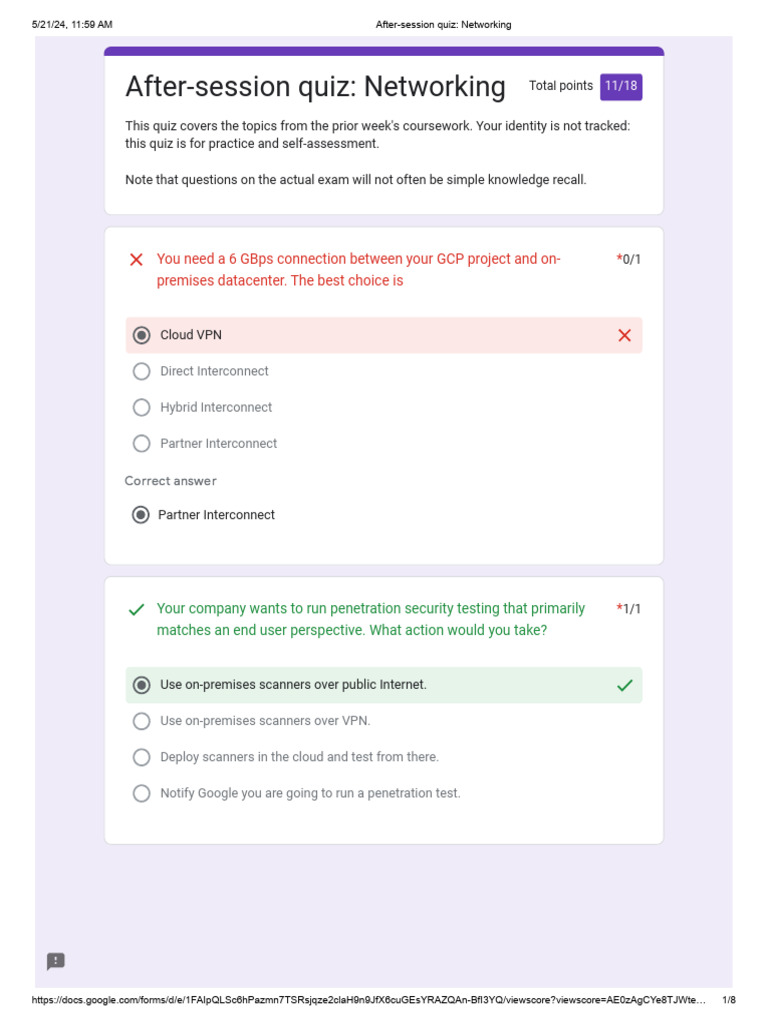Click the 0/1 score on first question
The image size is (768, 1024).
(x=631, y=259)
